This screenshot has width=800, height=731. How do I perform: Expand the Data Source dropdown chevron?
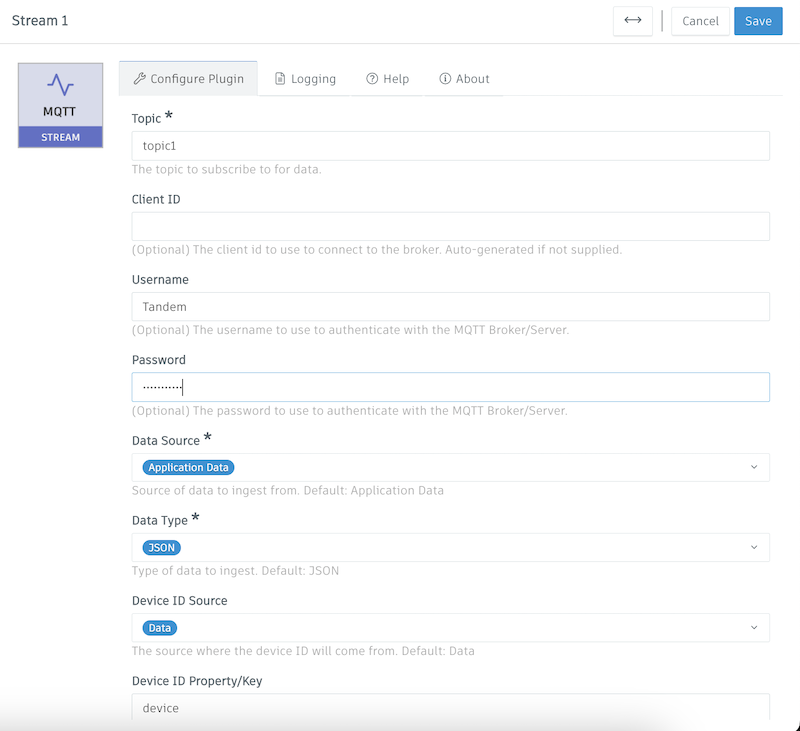coord(754,467)
